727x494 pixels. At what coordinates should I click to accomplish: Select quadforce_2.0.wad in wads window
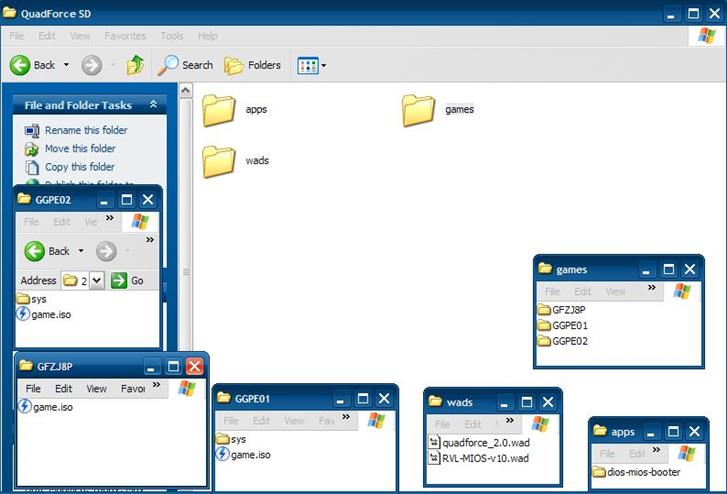click(479, 443)
